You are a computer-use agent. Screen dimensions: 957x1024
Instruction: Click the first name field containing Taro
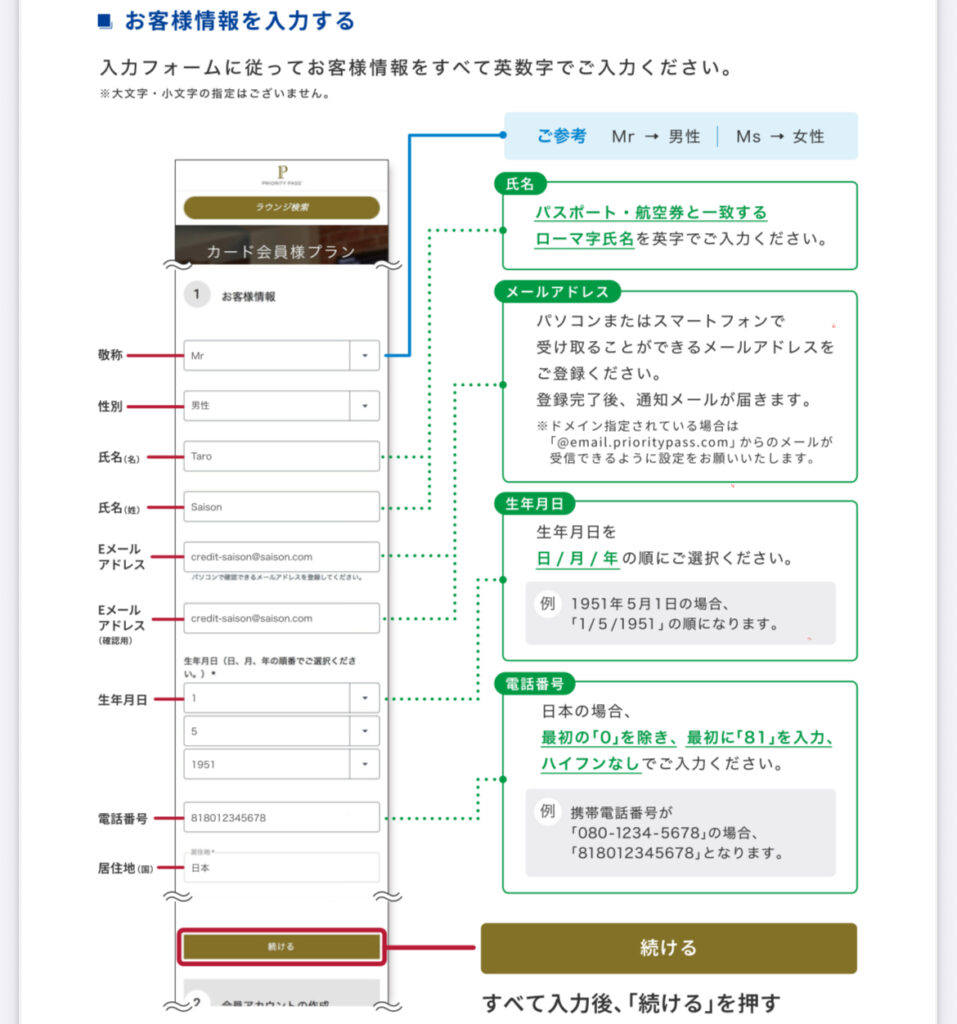click(x=281, y=456)
